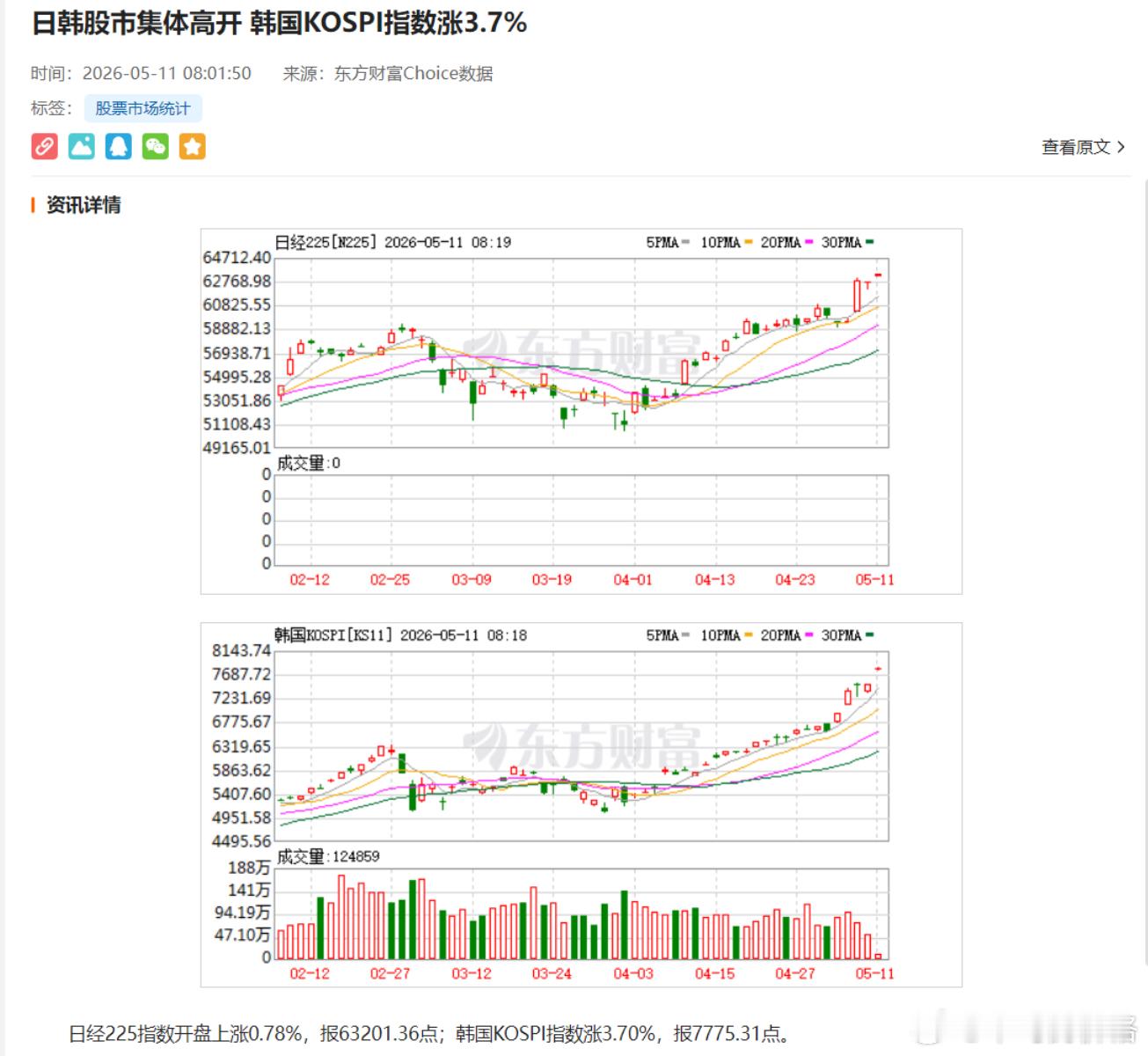Click KOSPI y-axis value 4495.56

[x=241, y=841]
